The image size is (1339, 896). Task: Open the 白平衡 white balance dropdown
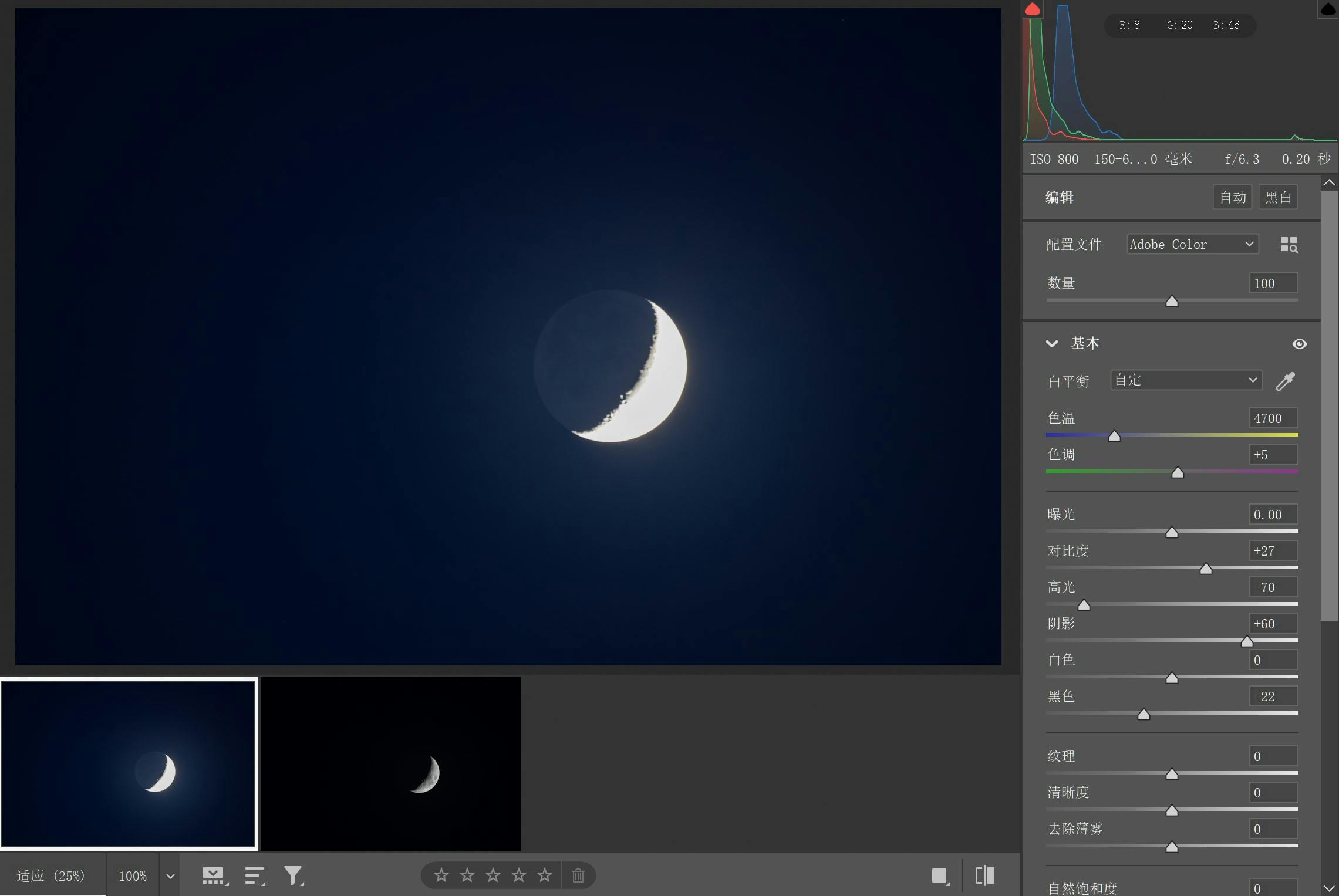[1186, 380]
